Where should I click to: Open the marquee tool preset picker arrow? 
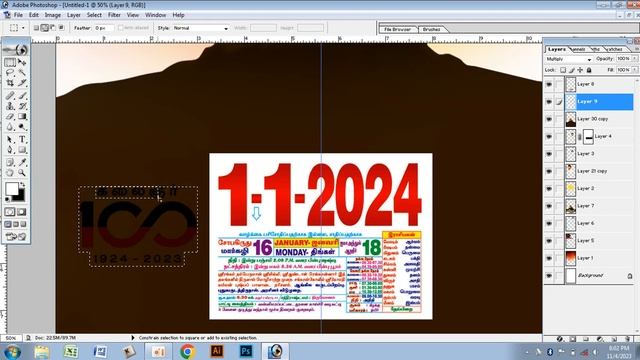[x=23, y=28]
